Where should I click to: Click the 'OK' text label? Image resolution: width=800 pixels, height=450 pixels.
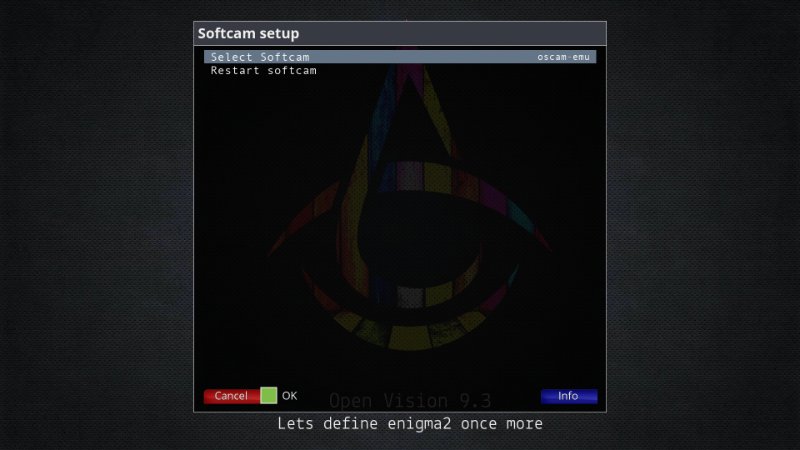point(290,396)
